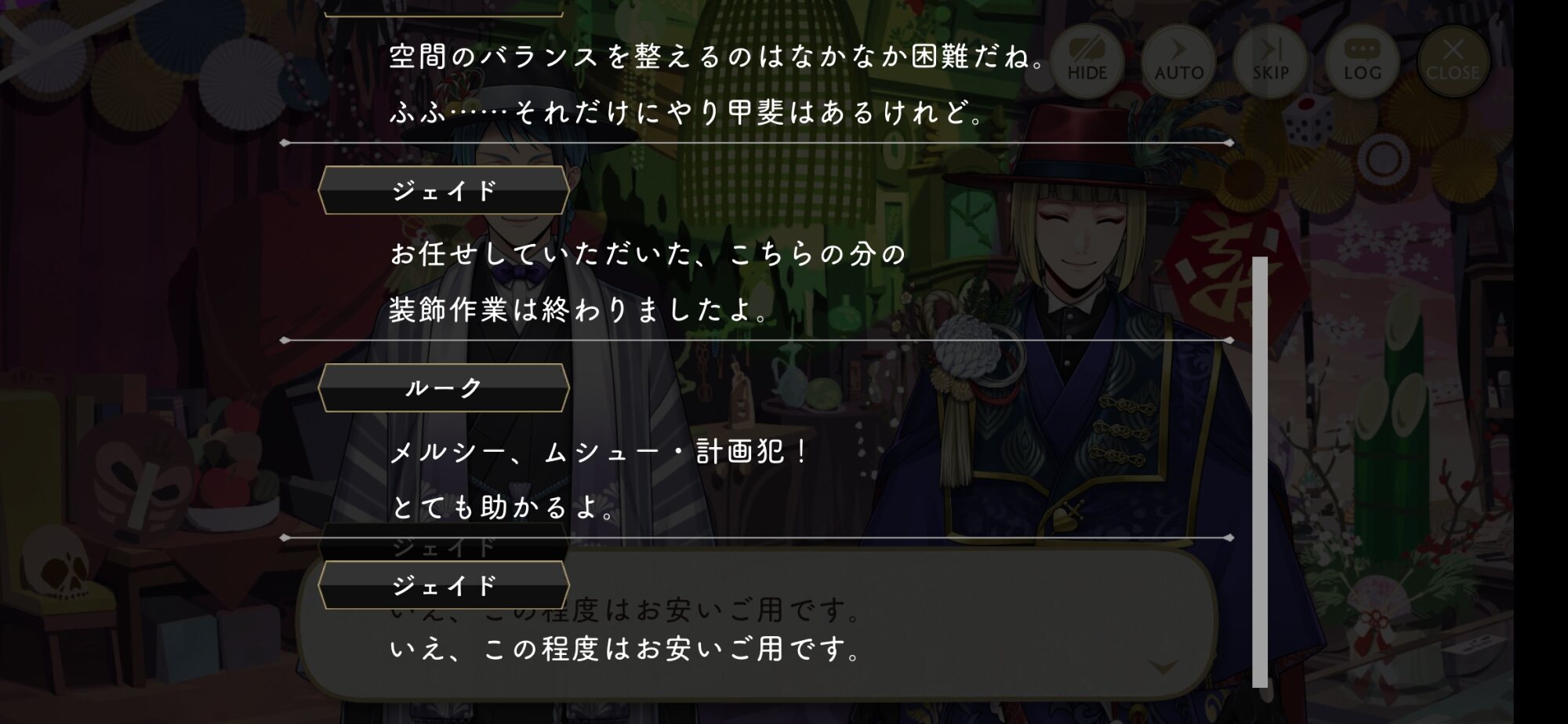The image size is (1568, 724).
Task: Enable AUTO play mode
Action: coord(1178,60)
